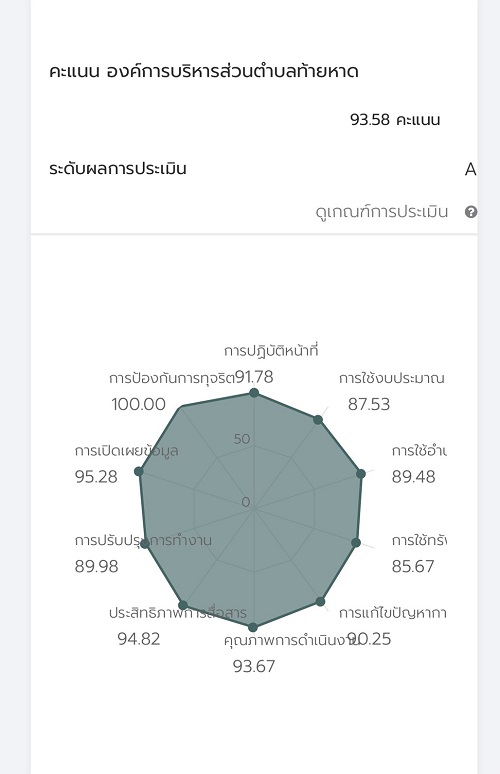This screenshot has height=774, width=500.
Task: Click the question mark help icon
Action: [x=471, y=212]
